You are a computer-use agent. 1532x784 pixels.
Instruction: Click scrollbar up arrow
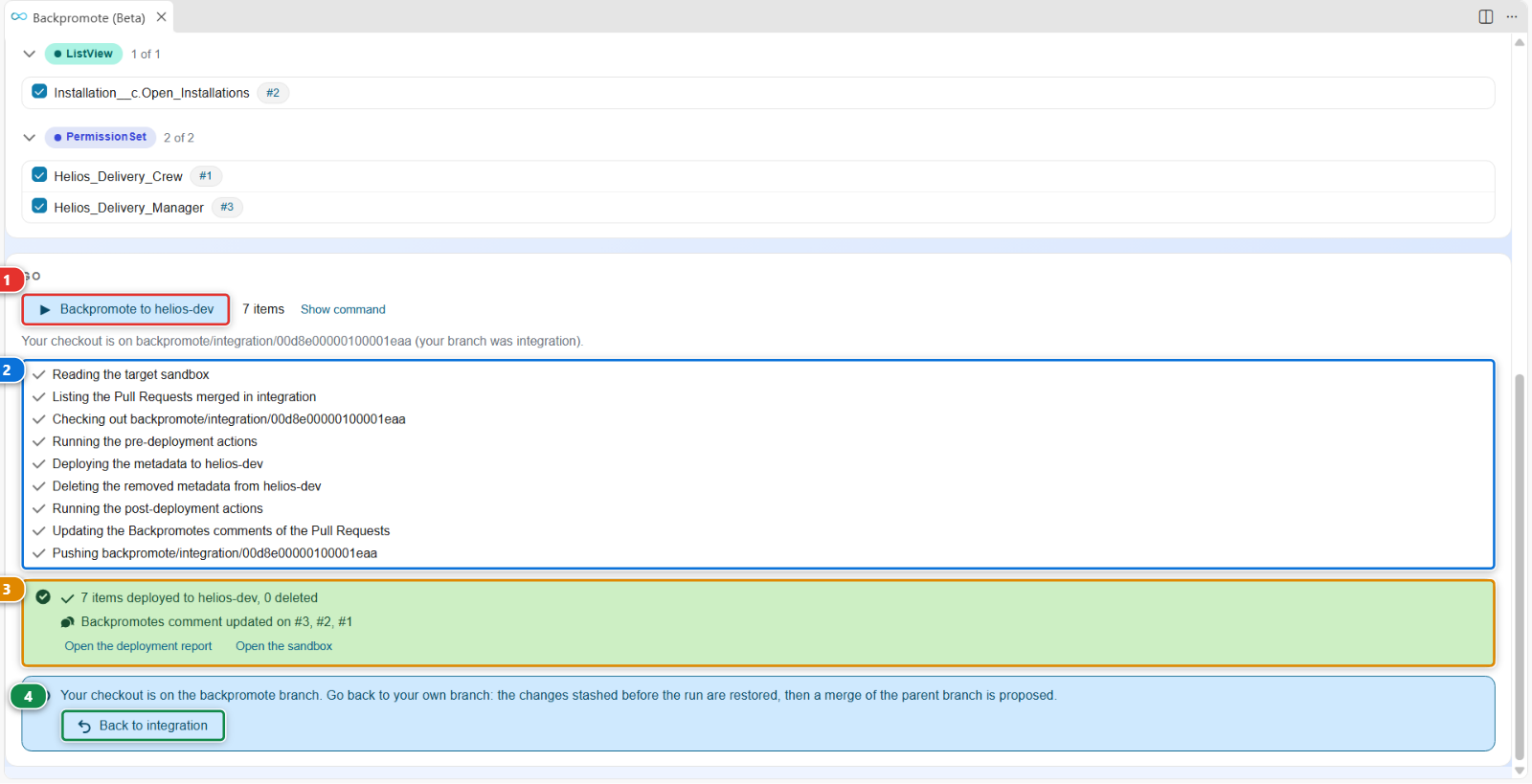tap(1520, 41)
